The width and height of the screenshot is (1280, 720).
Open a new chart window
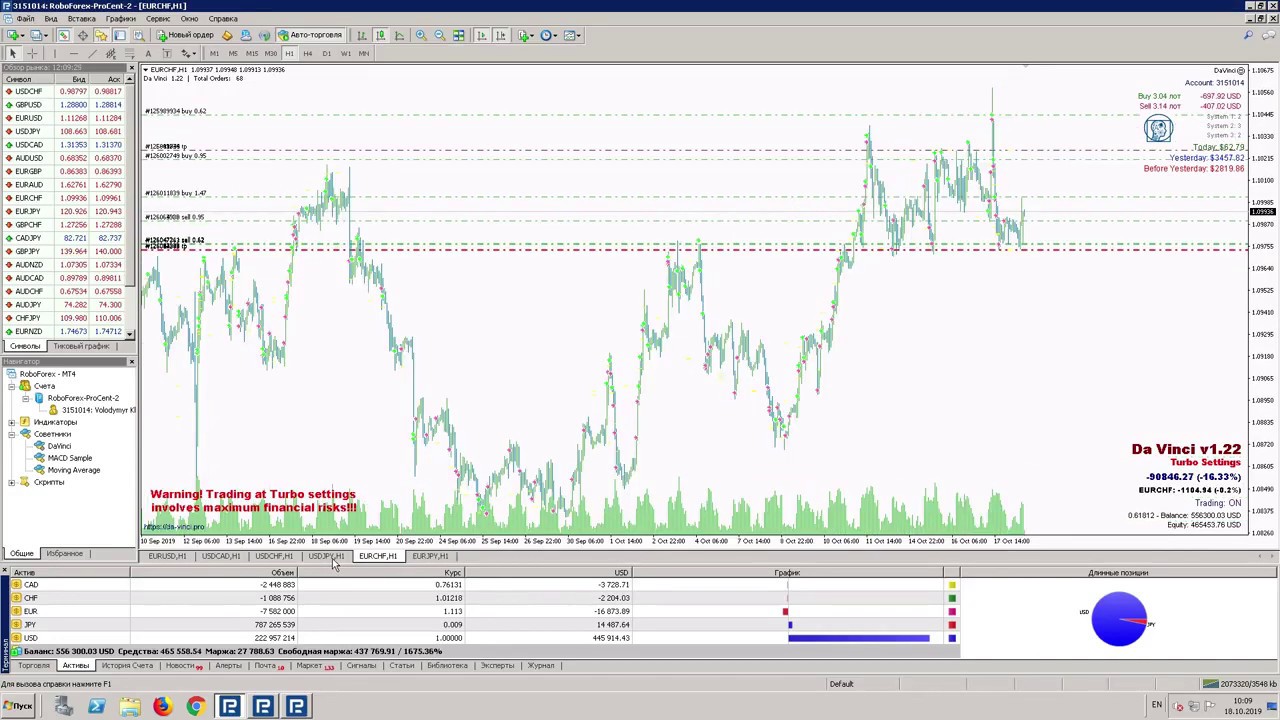(x=13, y=35)
